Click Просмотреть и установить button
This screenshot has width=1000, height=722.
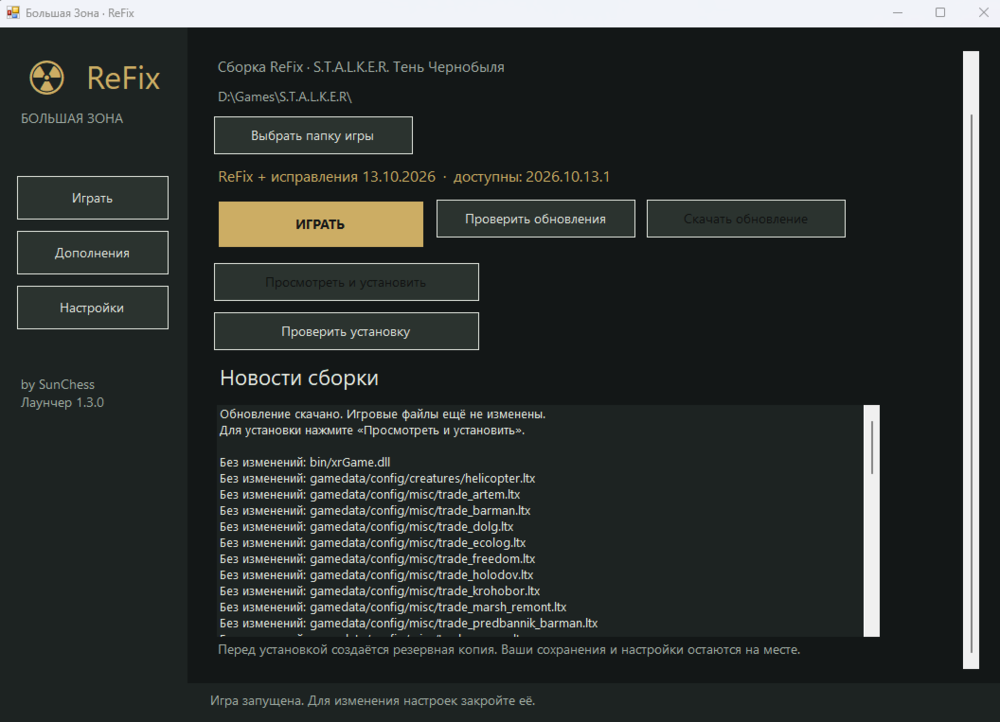point(346,282)
